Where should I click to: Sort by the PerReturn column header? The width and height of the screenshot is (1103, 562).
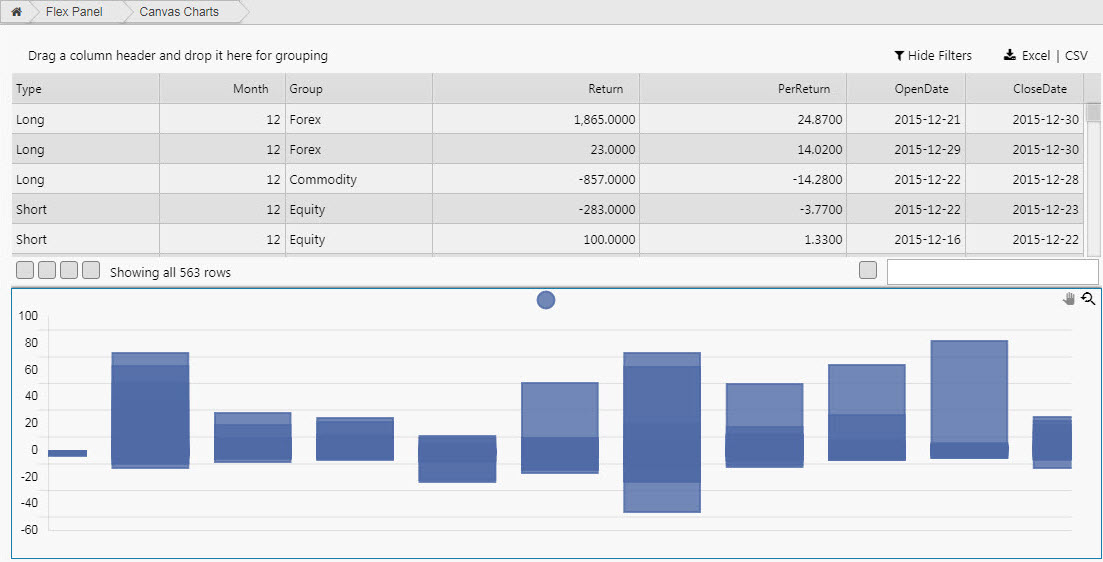click(x=803, y=89)
